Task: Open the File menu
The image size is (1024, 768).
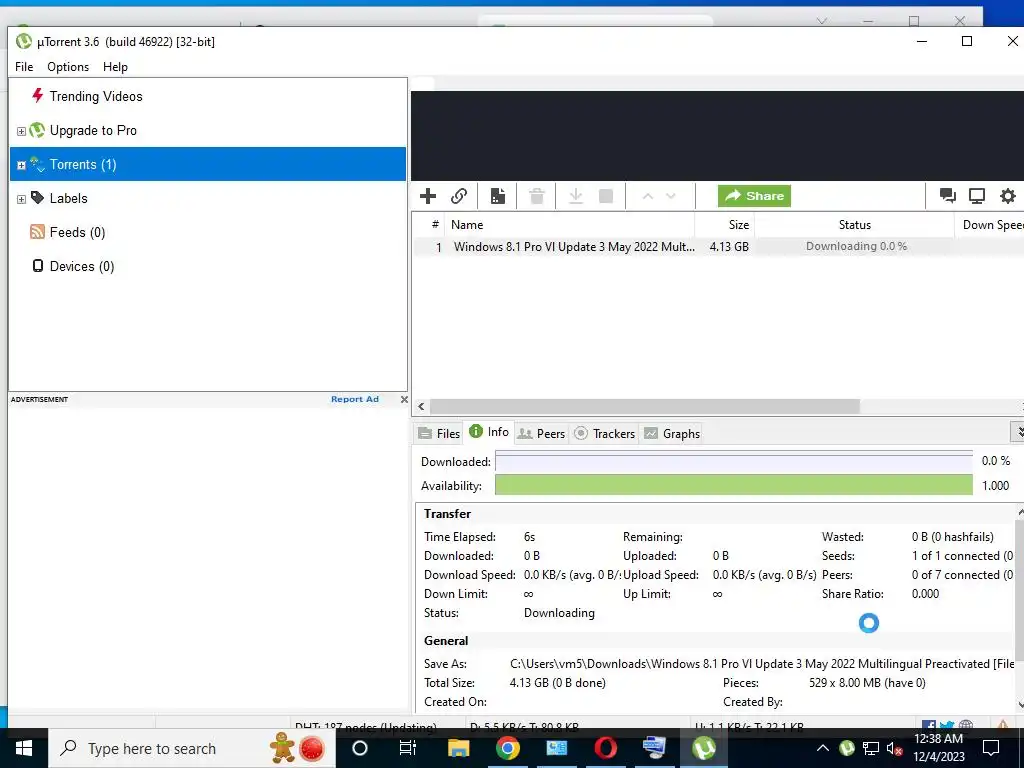Action: click(24, 67)
